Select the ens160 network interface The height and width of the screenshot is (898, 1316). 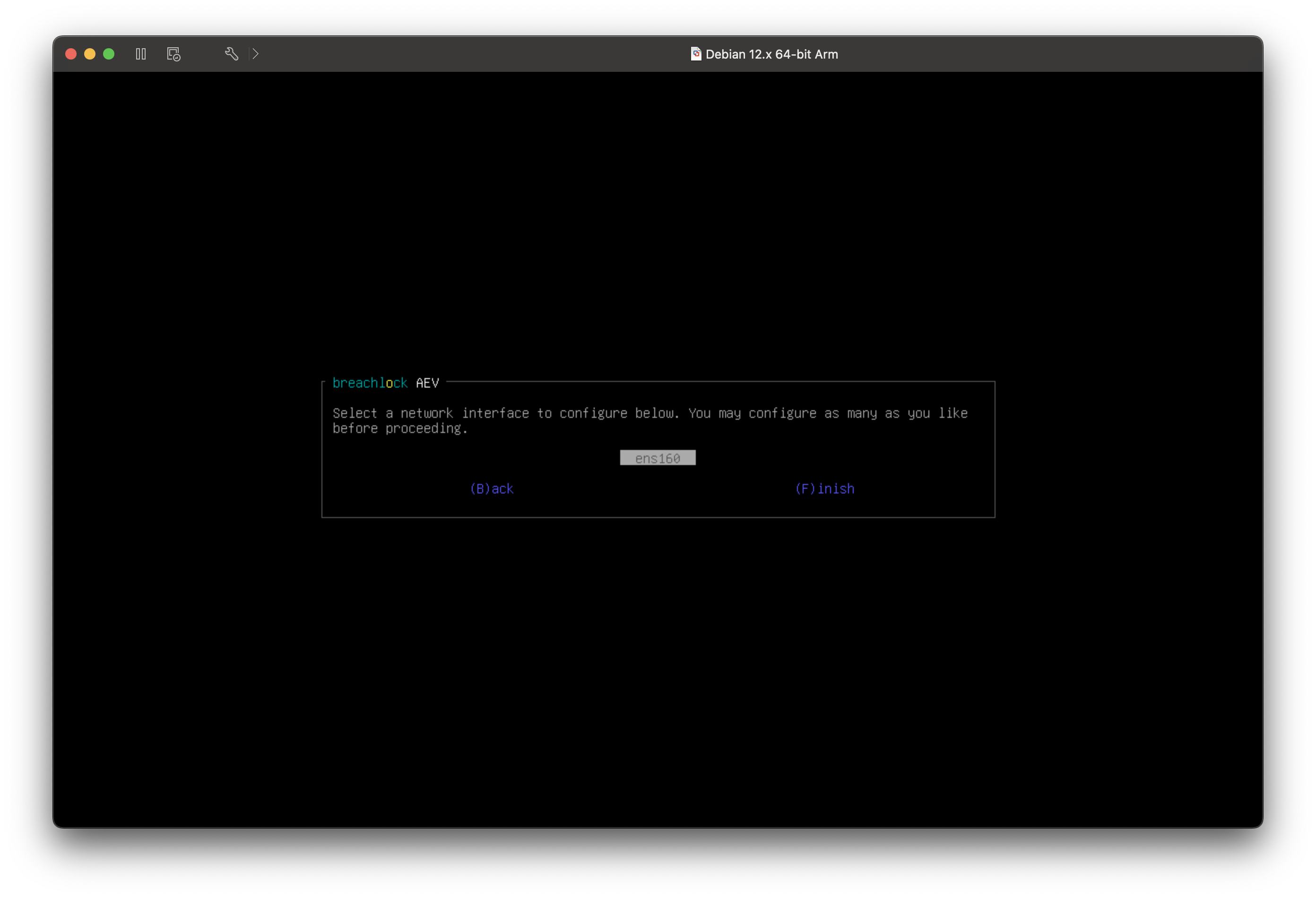[x=658, y=458]
